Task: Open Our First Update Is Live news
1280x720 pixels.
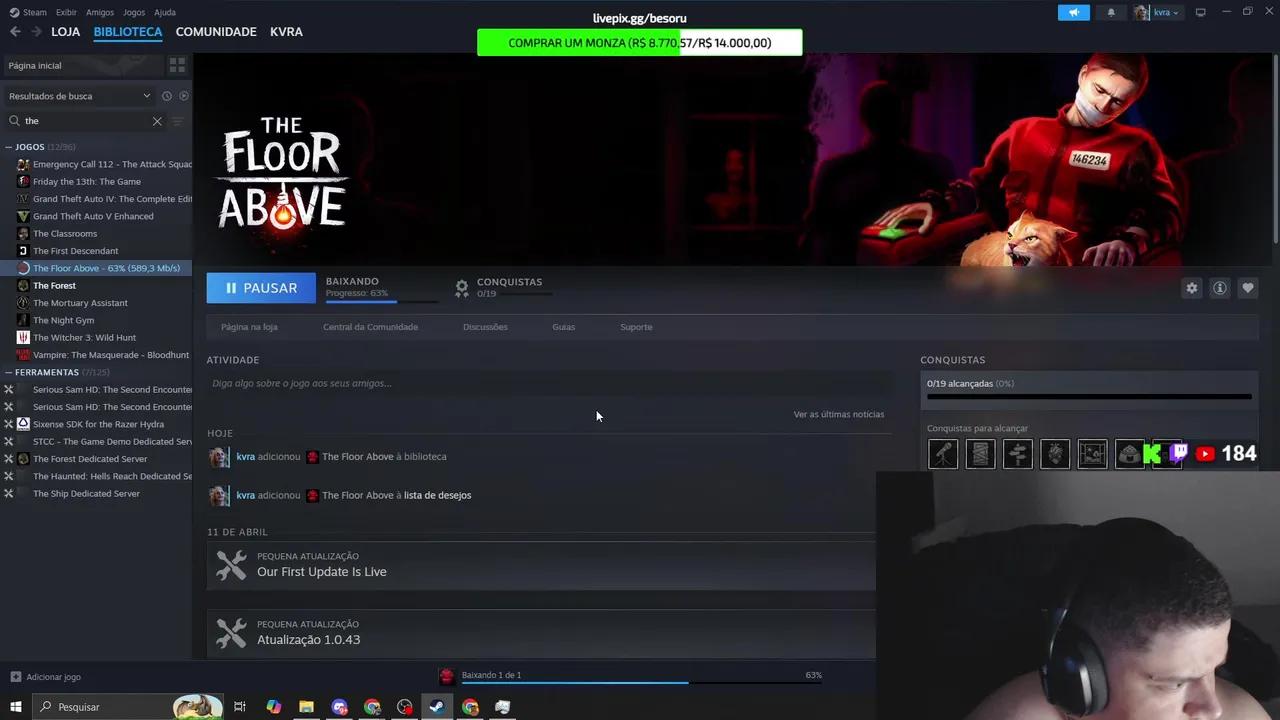Action: (541, 565)
